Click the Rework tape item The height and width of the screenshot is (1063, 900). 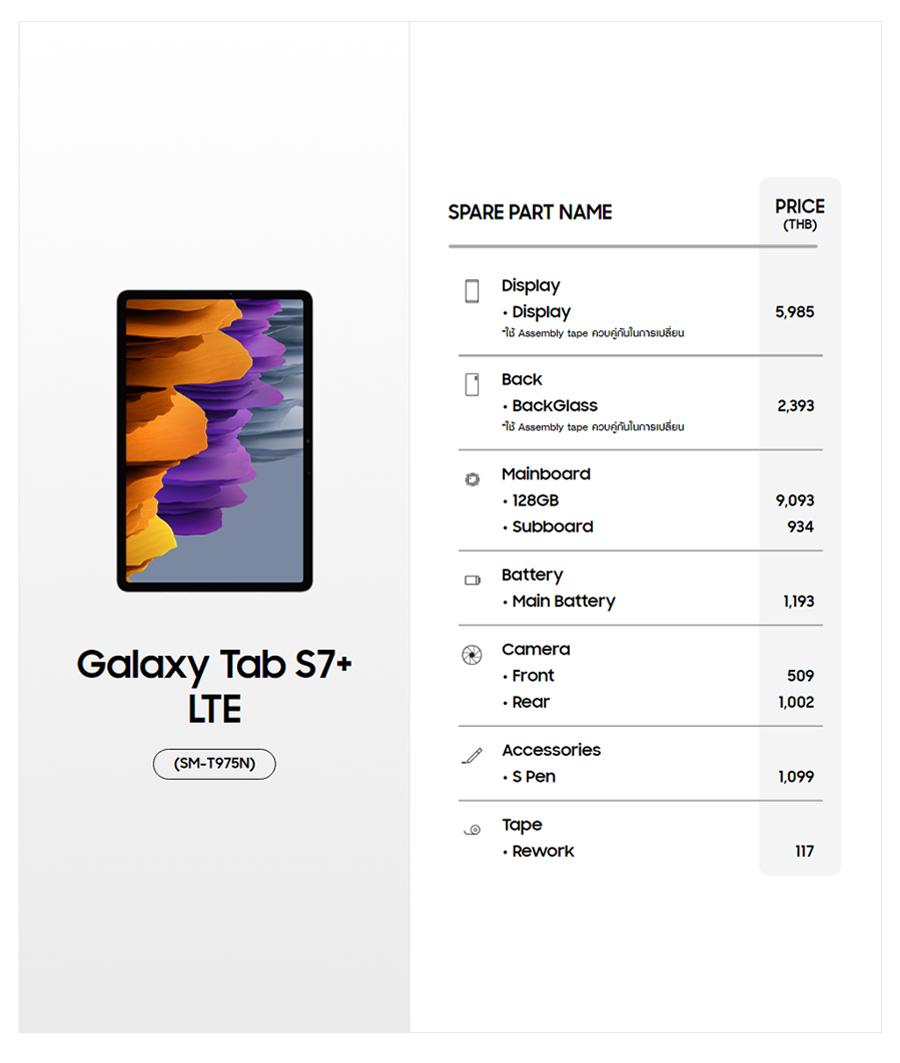click(x=543, y=851)
